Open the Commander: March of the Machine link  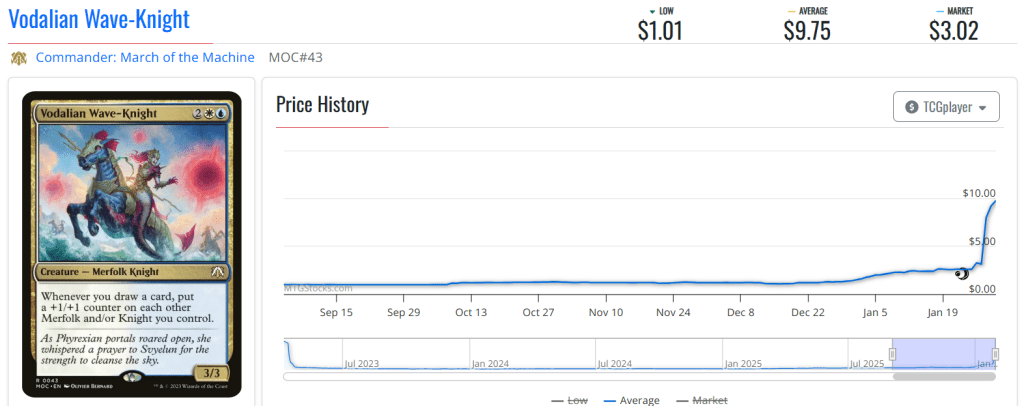pos(145,57)
